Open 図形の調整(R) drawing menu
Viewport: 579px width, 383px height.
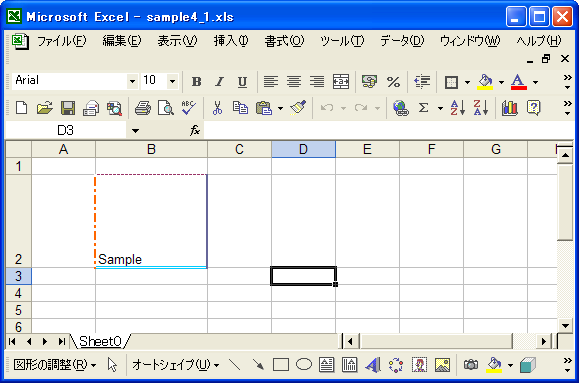point(55,365)
